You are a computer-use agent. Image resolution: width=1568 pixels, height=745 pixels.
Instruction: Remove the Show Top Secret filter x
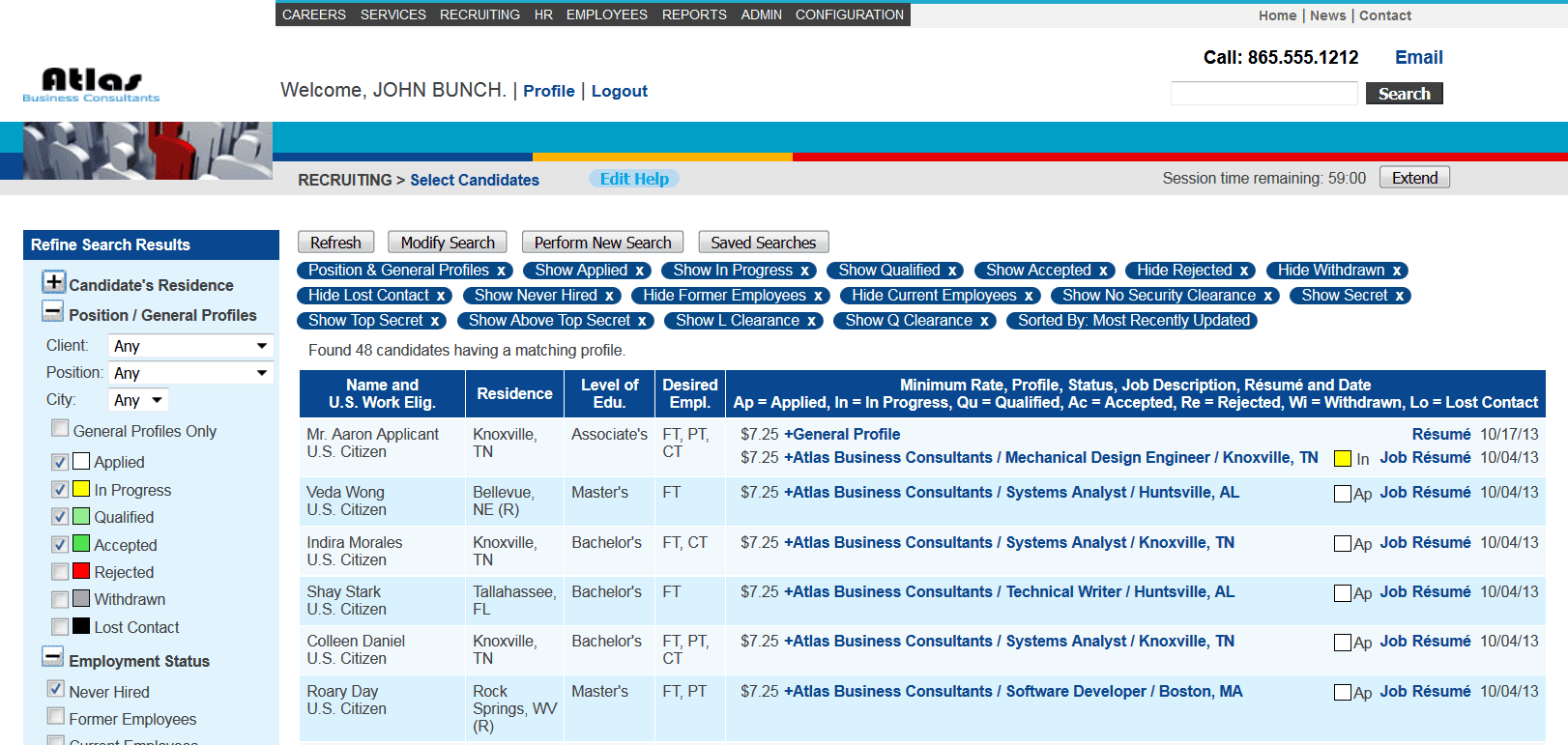435,321
